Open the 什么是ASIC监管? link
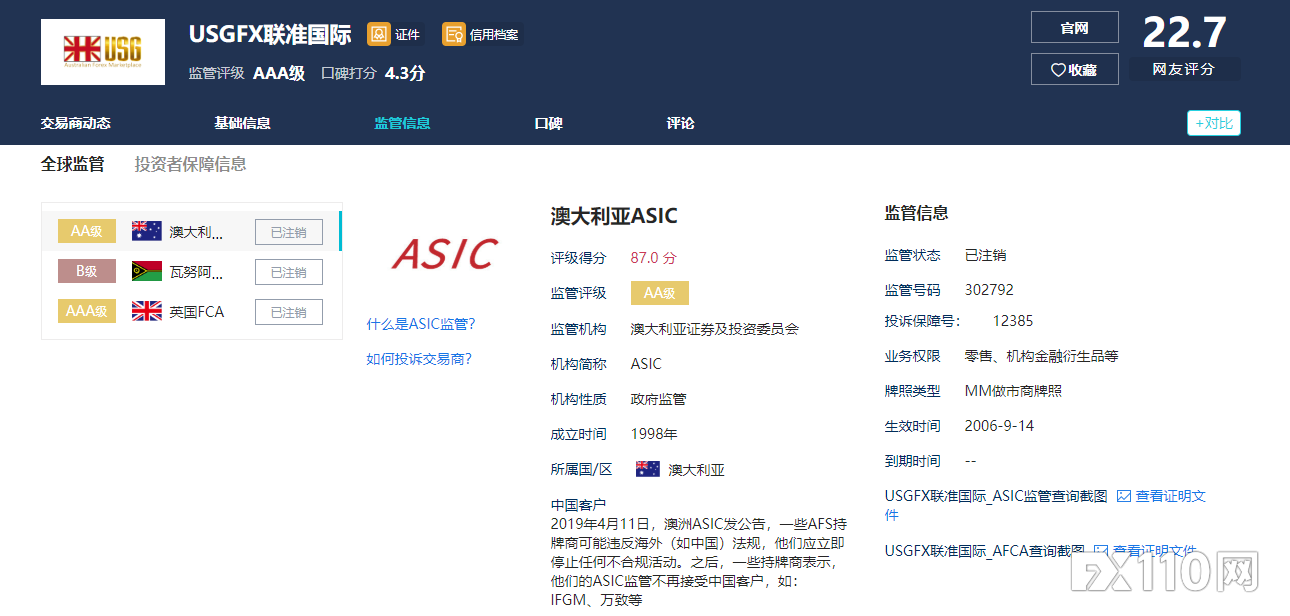The height and width of the screenshot is (616, 1290). tap(421, 324)
